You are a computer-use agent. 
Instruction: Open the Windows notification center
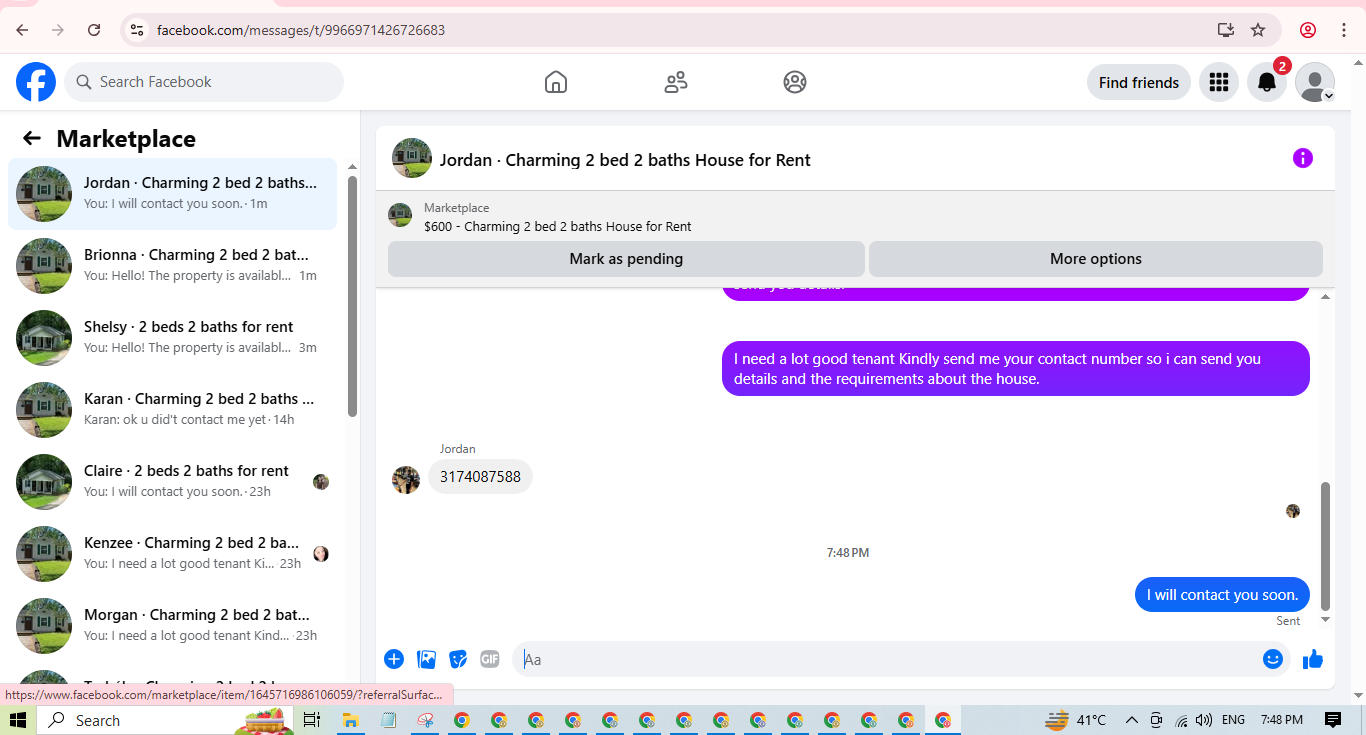1333,720
